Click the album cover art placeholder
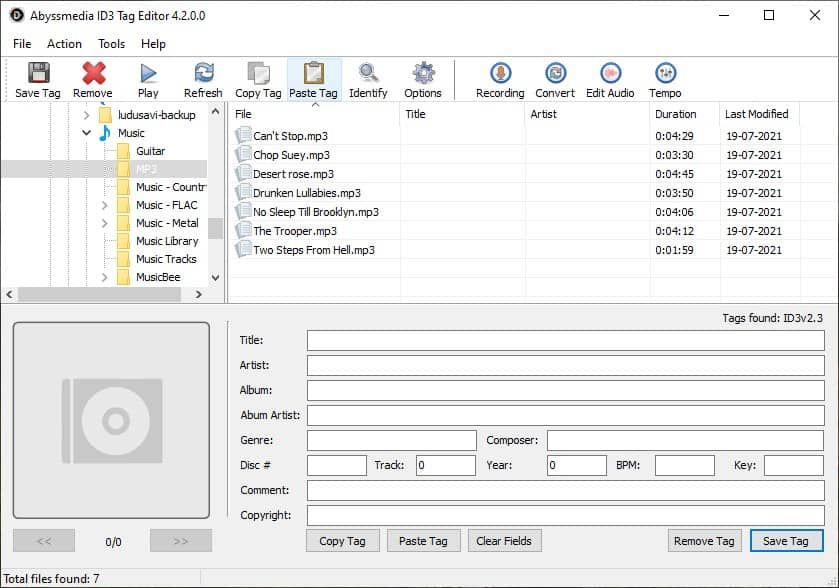This screenshot has width=839, height=588. pyautogui.click(x=111, y=420)
